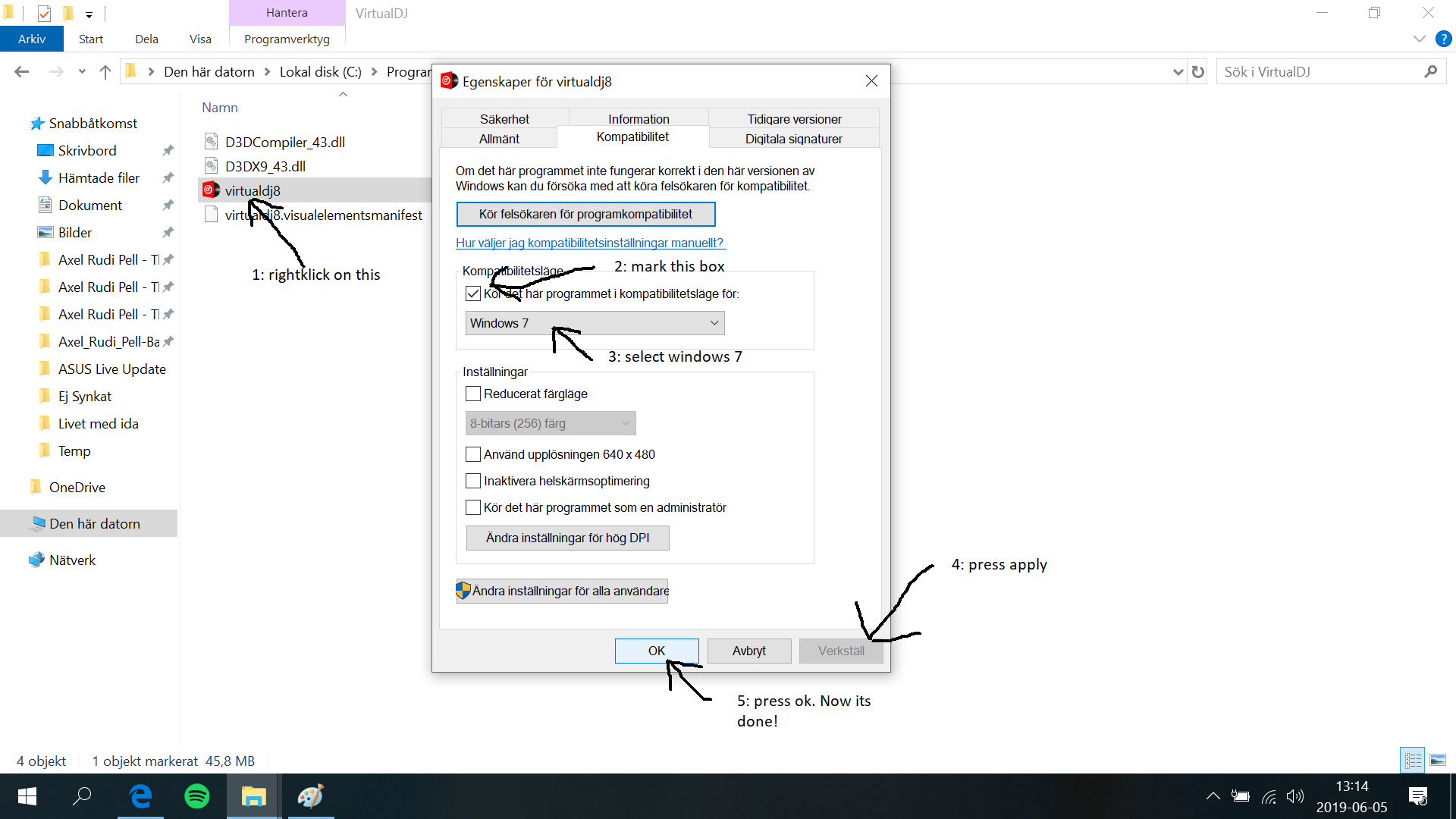
Task: Open Wi-Fi network tray icon
Action: [1269, 796]
